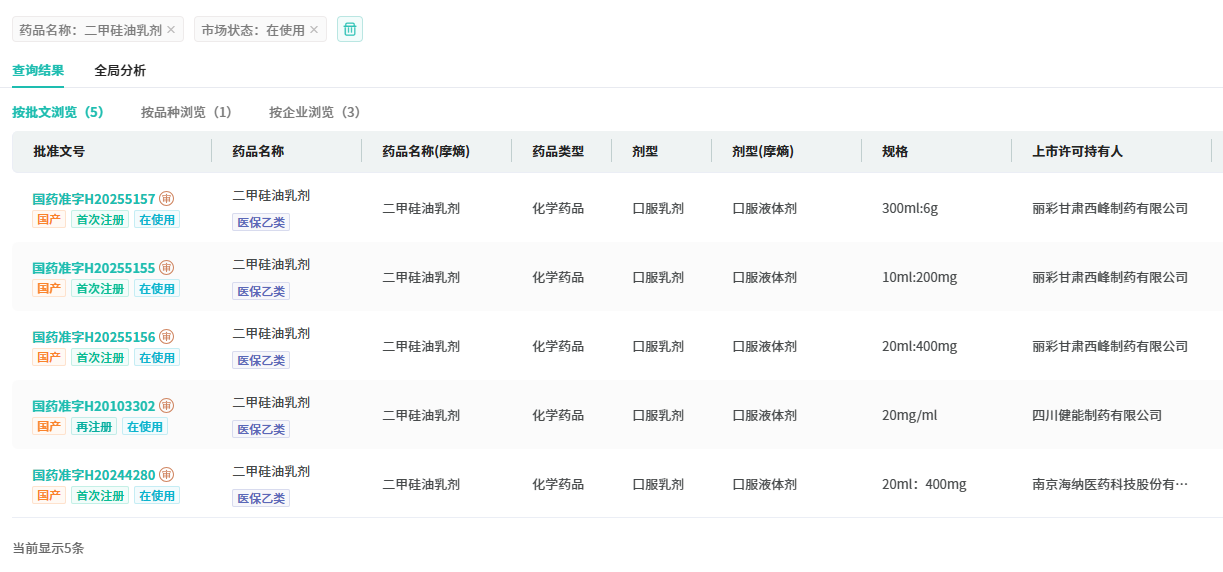Click the 批准文号 column header
Viewport: 1223px width, 572px height.
pyautogui.click(x=59, y=152)
